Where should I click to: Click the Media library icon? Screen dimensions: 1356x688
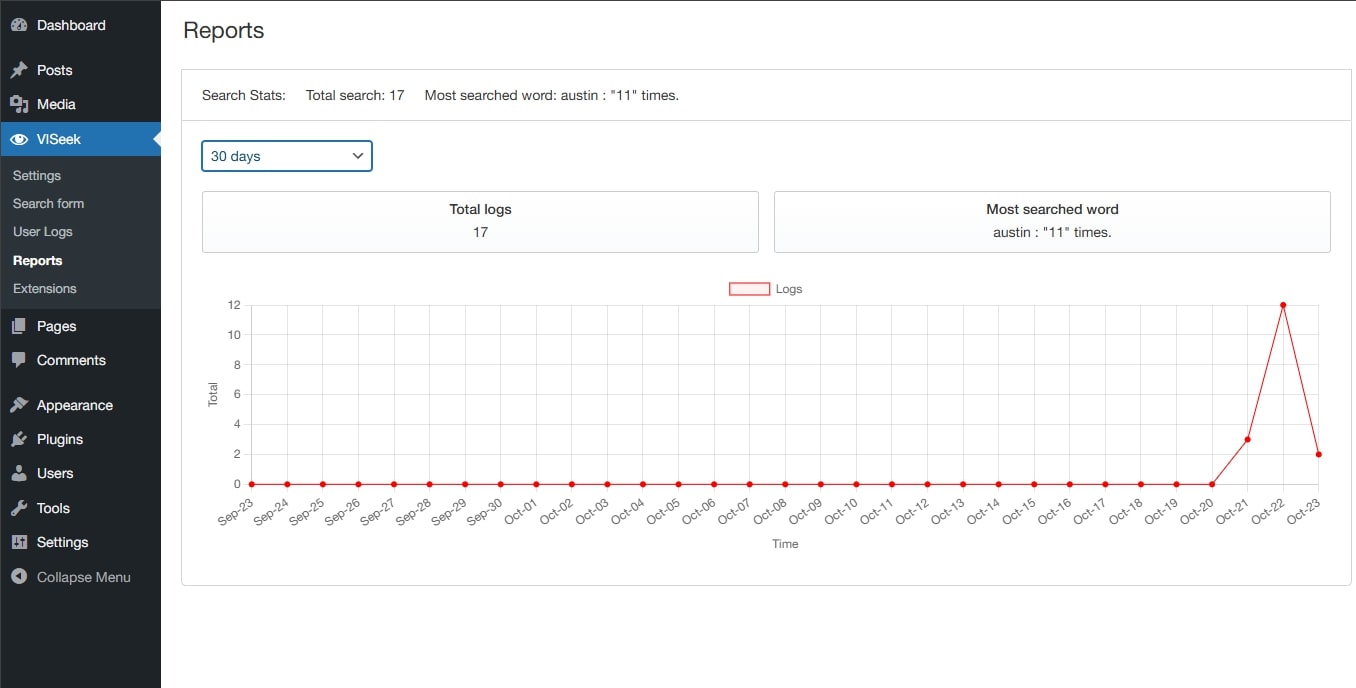[x=19, y=104]
